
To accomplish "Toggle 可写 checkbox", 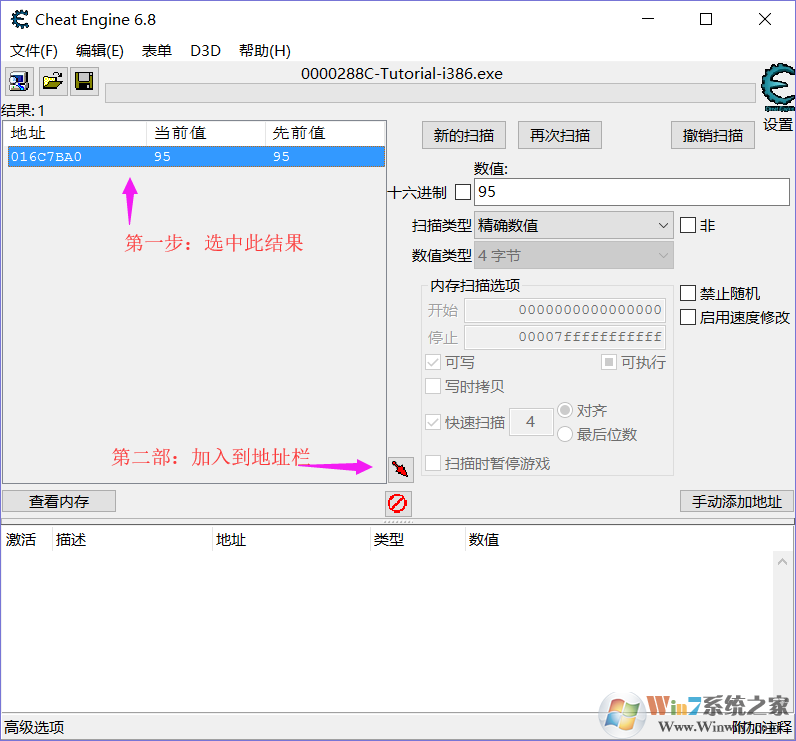I will pyautogui.click(x=433, y=362).
